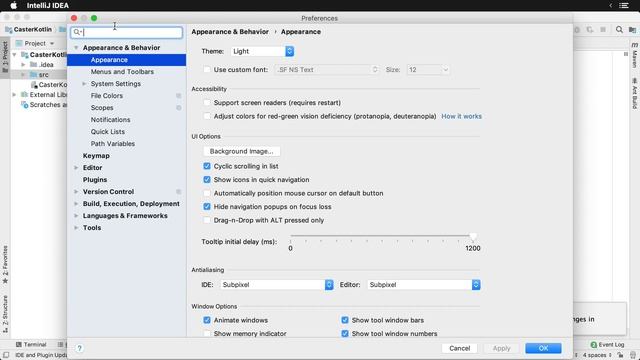The image size is (640, 360).
Task: Open the IDE antialiasing dropdown
Action: 277,284
